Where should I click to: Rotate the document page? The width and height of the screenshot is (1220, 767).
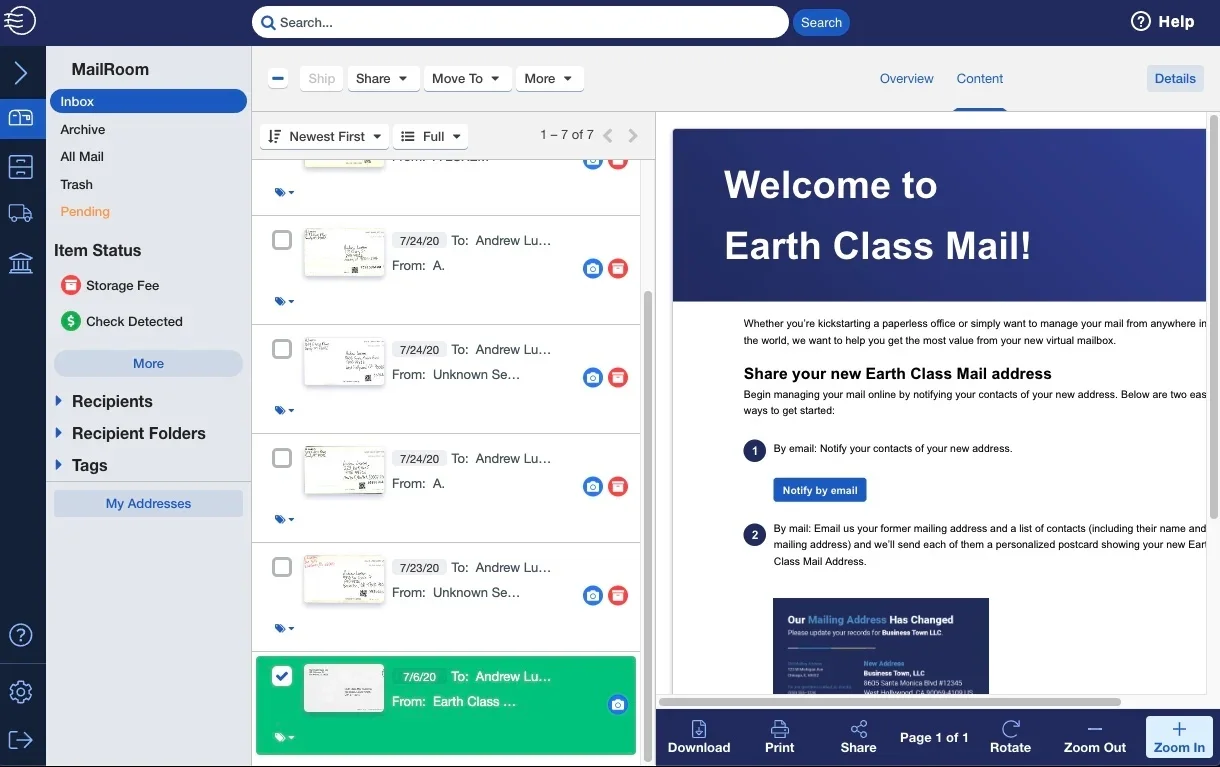click(x=1010, y=737)
